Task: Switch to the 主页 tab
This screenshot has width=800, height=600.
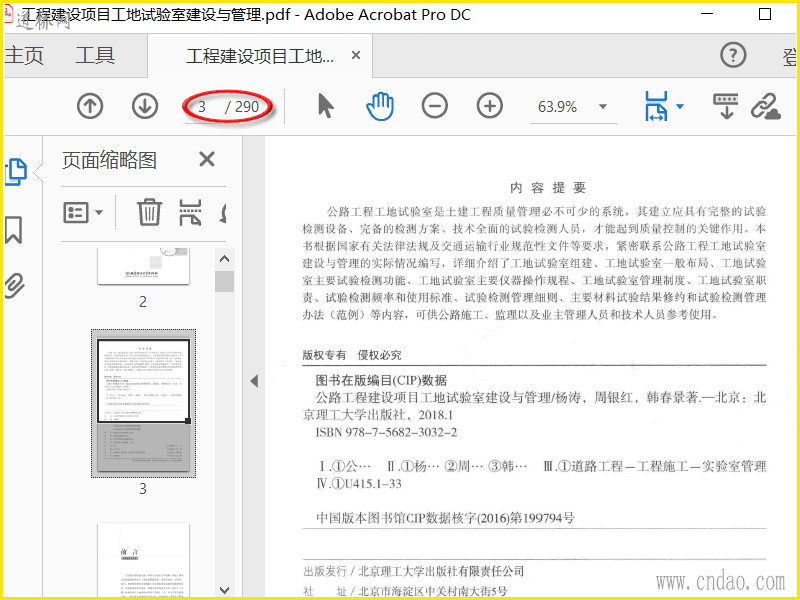Action: point(24,55)
